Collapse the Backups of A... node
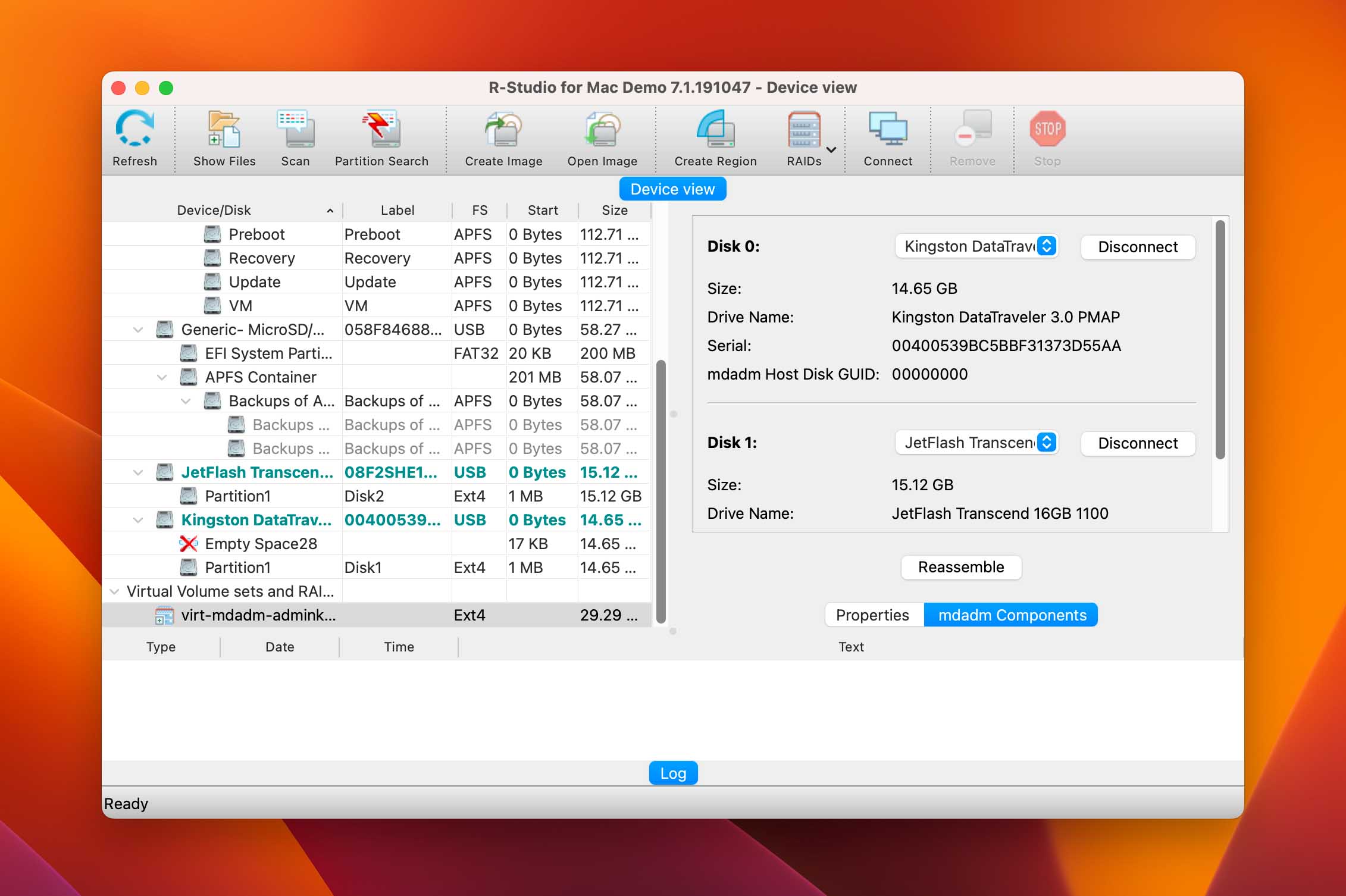This screenshot has width=1346, height=896. [x=186, y=401]
